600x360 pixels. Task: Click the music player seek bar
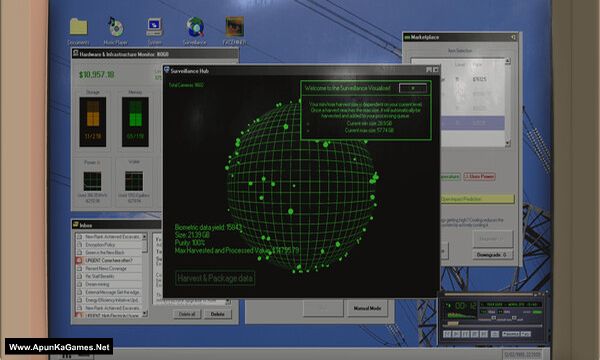point(492,325)
